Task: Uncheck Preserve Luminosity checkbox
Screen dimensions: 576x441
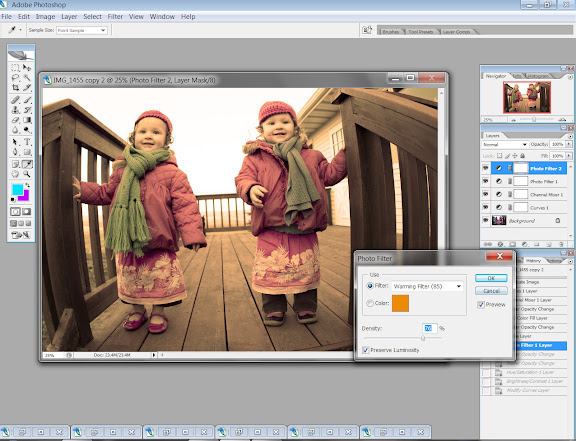Action: (366, 350)
